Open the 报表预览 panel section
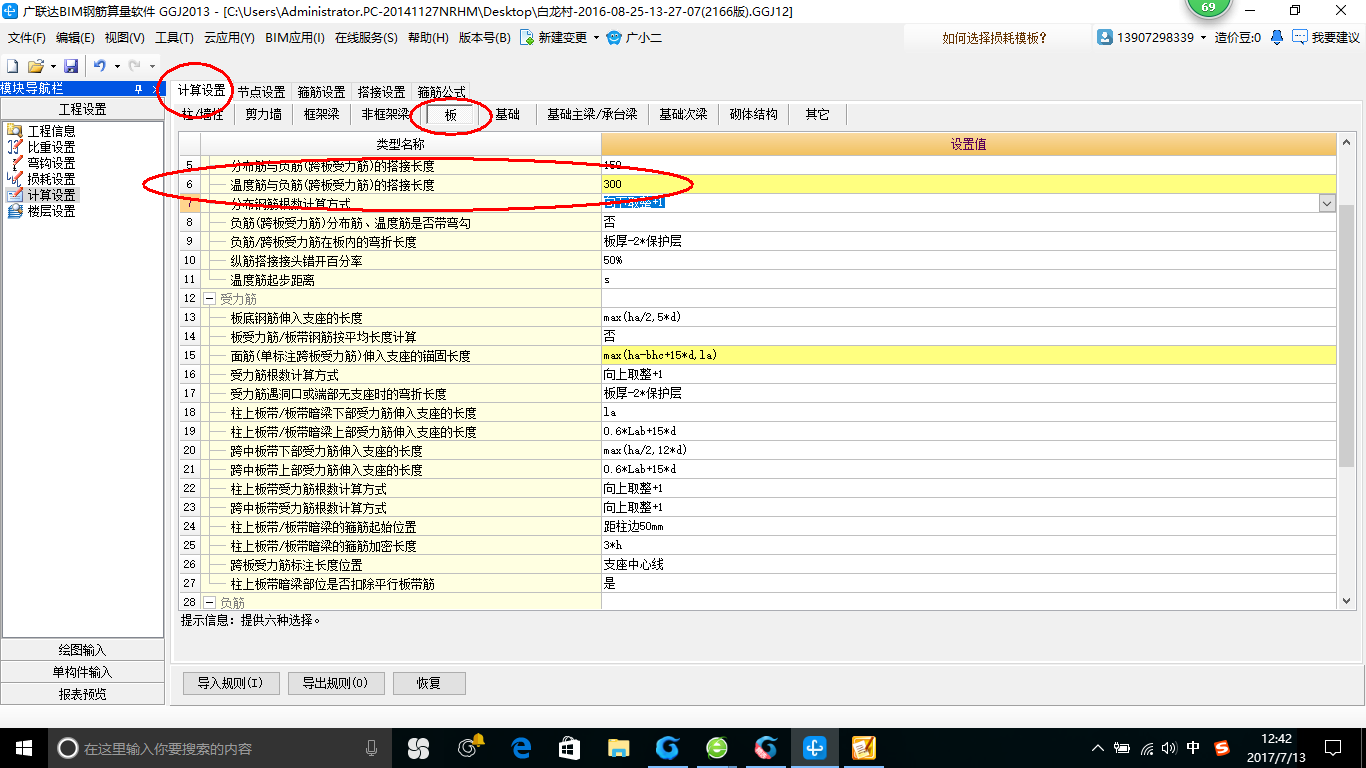 pyautogui.click(x=82, y=694)
